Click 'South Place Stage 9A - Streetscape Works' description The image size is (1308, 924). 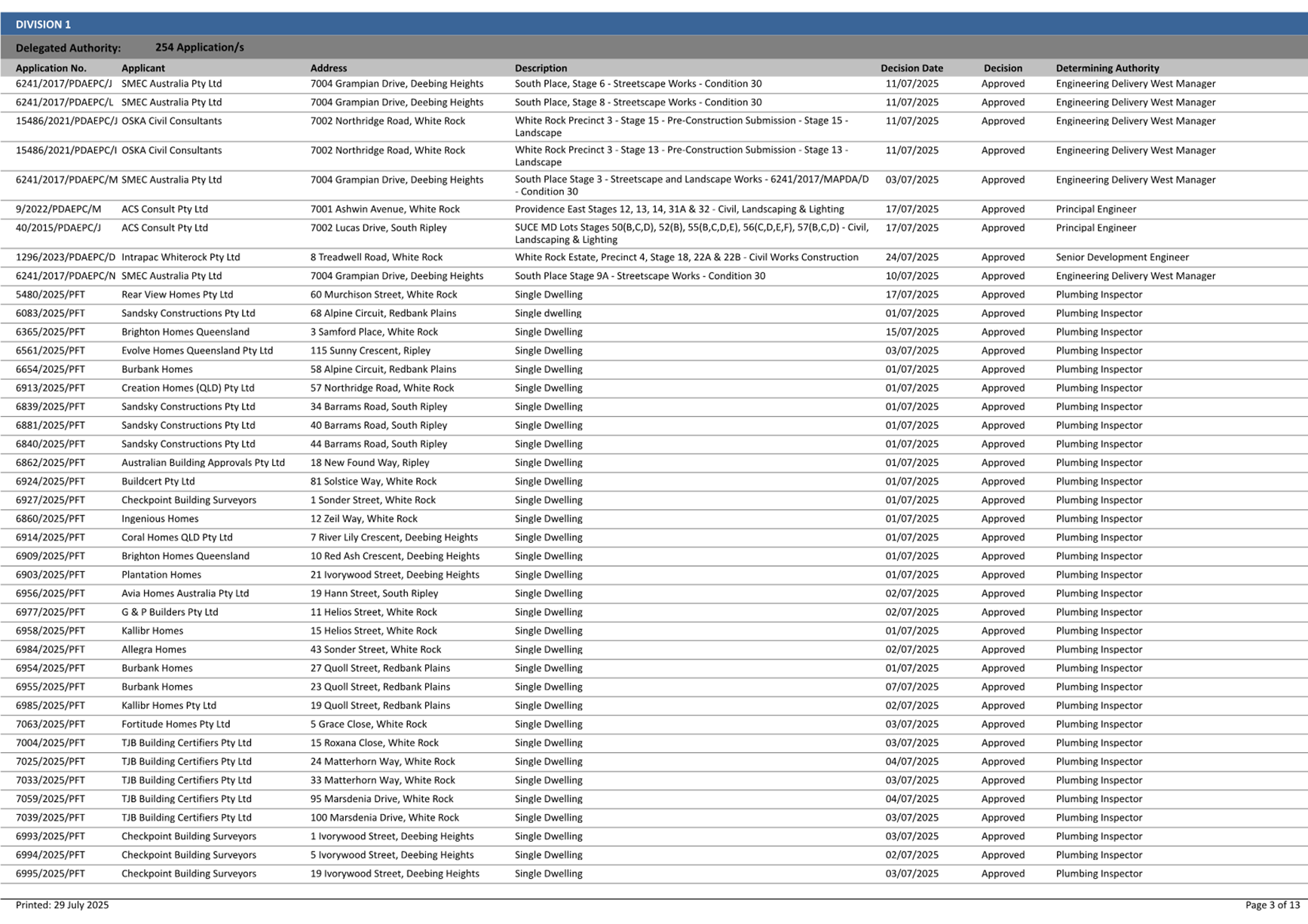(x=640, y=276)
